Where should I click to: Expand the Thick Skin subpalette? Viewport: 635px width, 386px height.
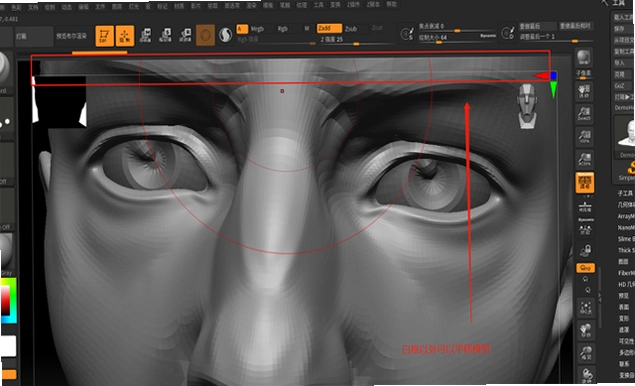[x=626, y=250]
